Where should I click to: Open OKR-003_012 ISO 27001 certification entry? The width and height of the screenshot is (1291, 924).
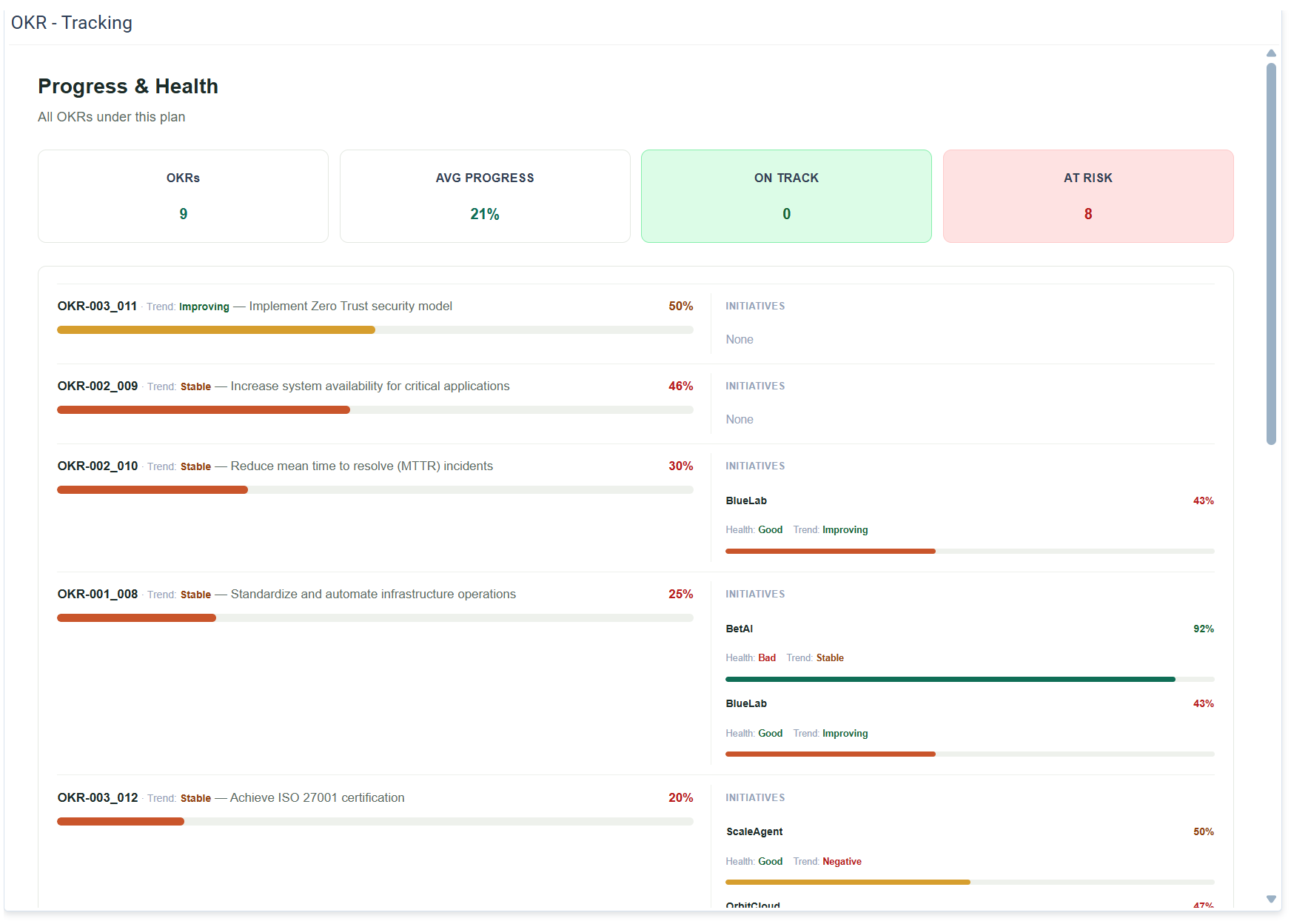(231, 797)
